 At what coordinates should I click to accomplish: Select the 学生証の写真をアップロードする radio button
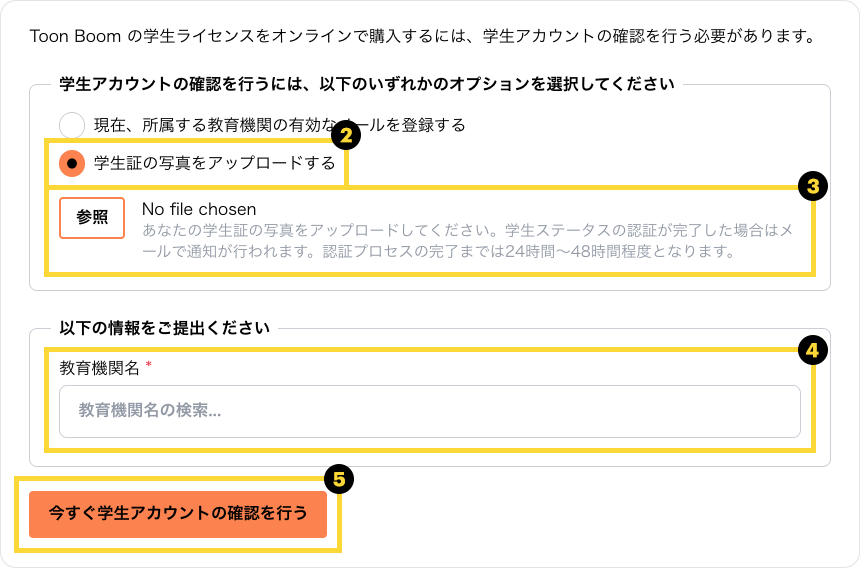click(72, 163)
